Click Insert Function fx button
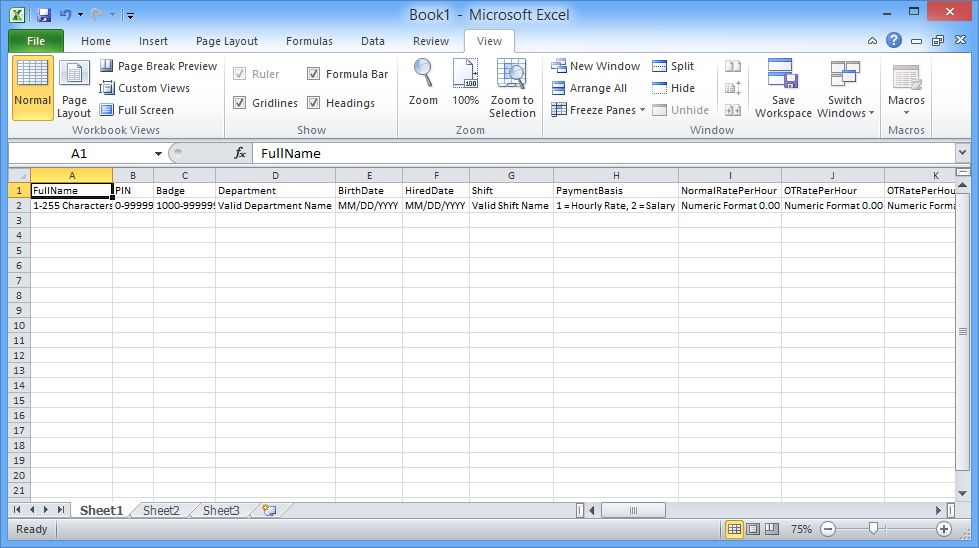 [240, 153]
